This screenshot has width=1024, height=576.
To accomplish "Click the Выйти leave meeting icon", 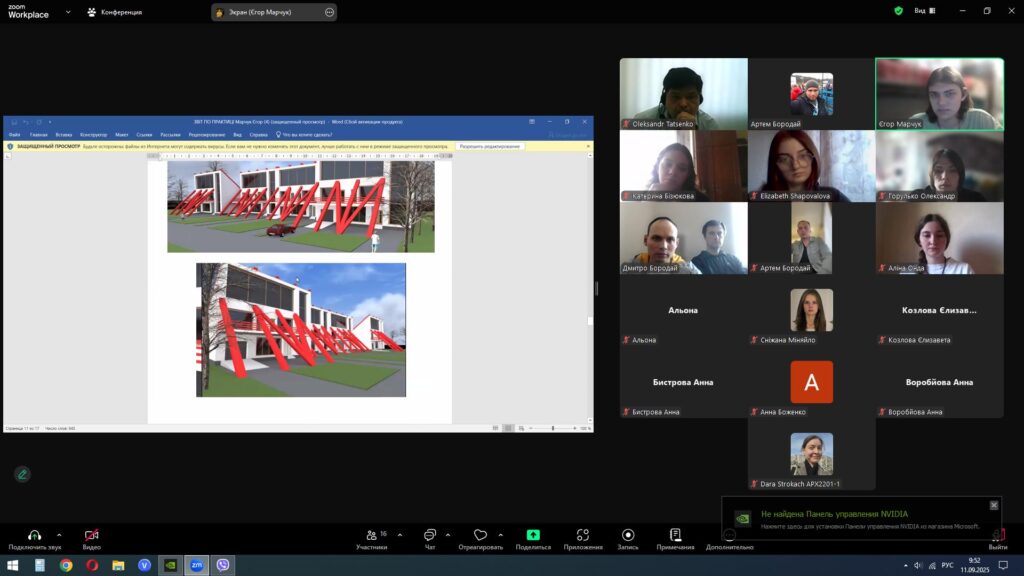I will tap(998, 535).
